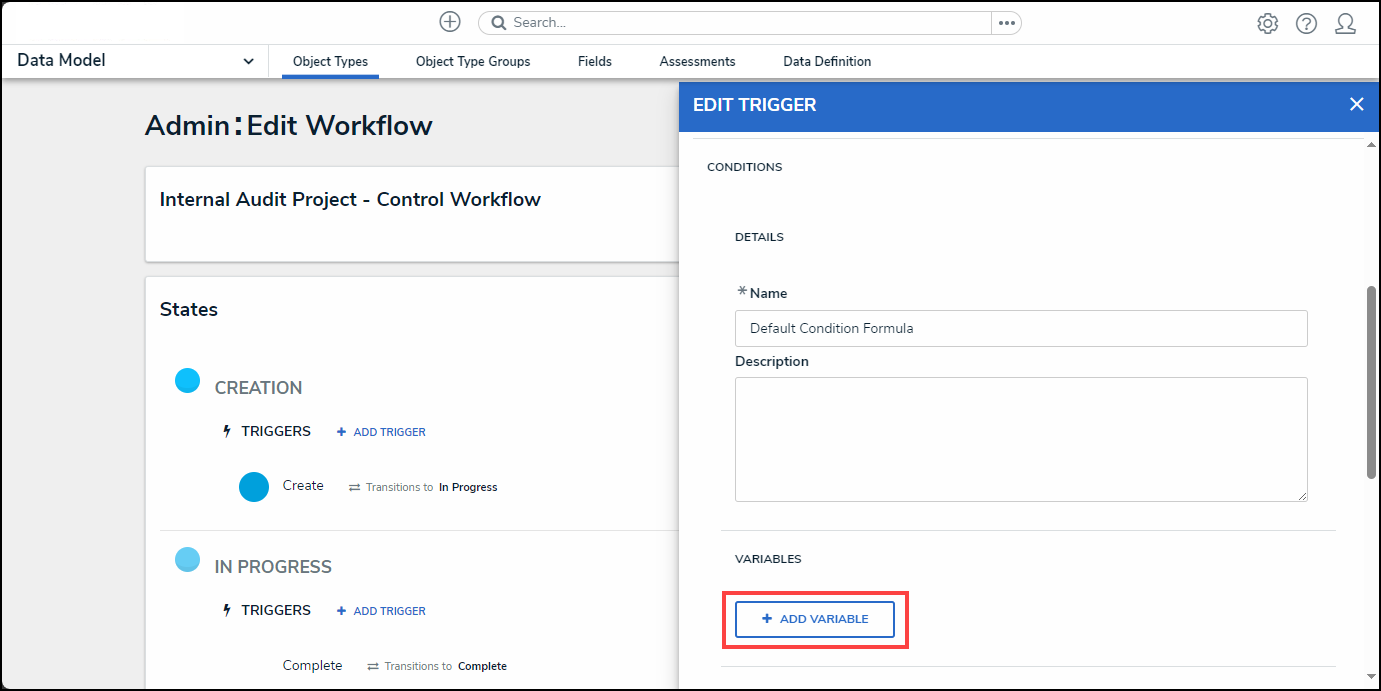Click the Name input field
This screenshot has height=691, width=1381.
pyautogui.click(x=1020, y=328)
